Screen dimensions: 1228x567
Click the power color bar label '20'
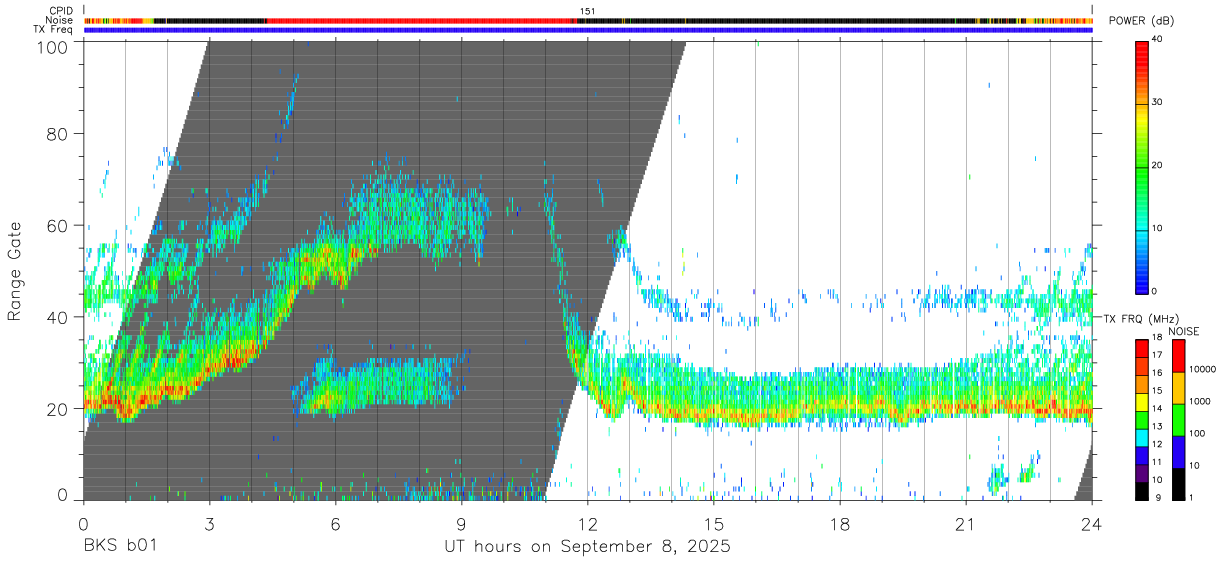[x=1157, y=165]
